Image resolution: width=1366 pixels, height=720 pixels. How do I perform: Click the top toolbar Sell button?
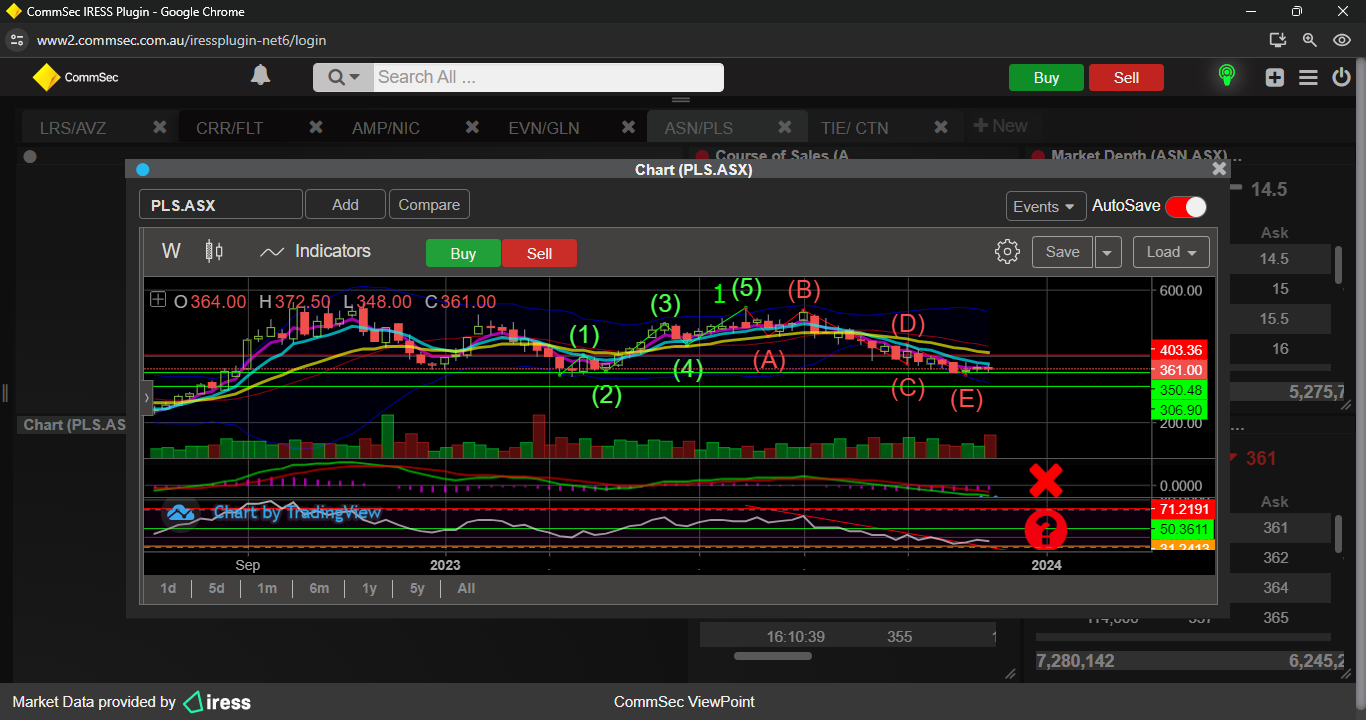[x=1126, y=78]
